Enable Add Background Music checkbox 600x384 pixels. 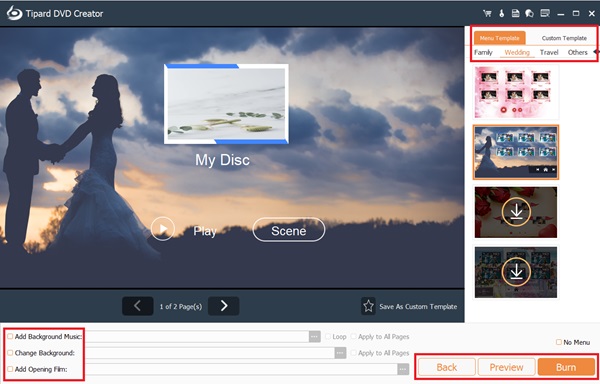click(10, 337)
